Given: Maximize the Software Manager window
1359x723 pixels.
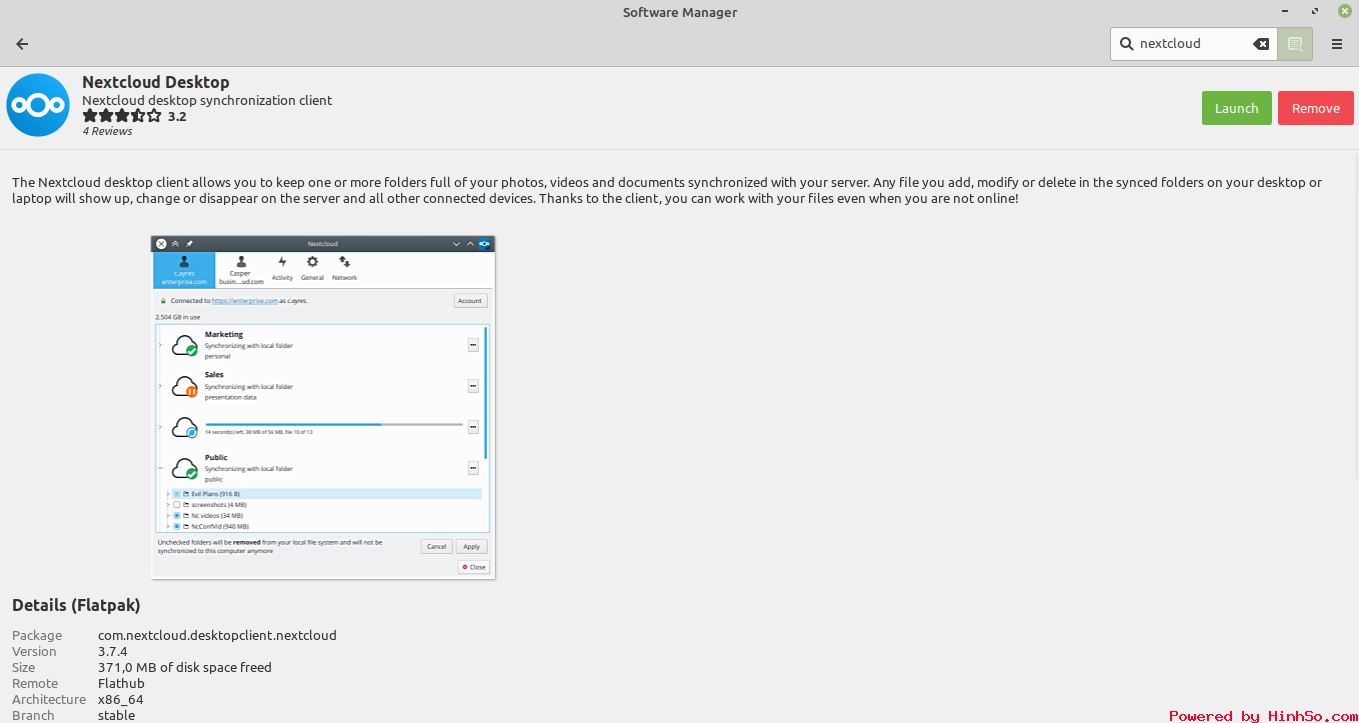Looking at the screenshot, I should 1315,12.
